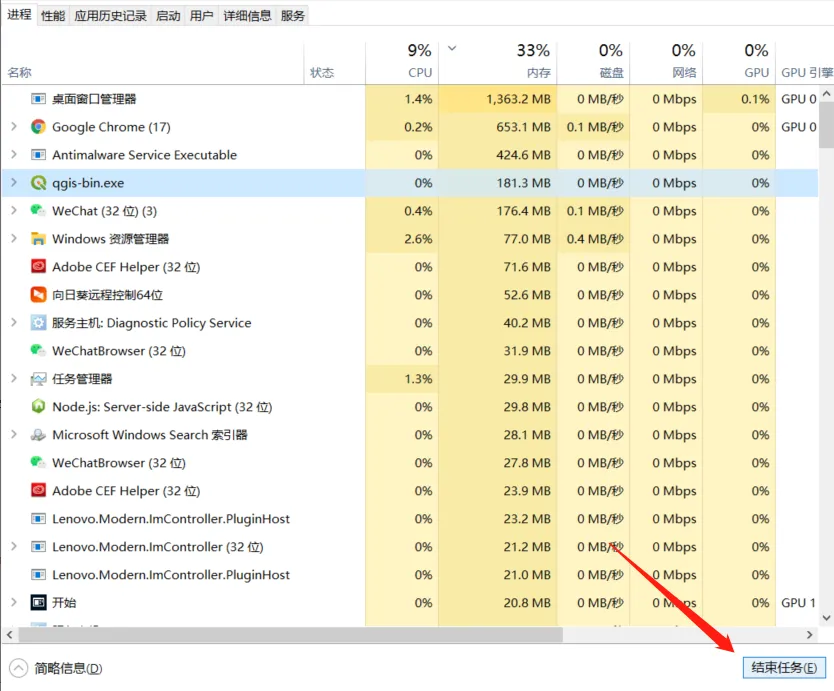Screen dimensions: 834x691
Task: Sort by the 网络 column header
Action: pos(666,63)
